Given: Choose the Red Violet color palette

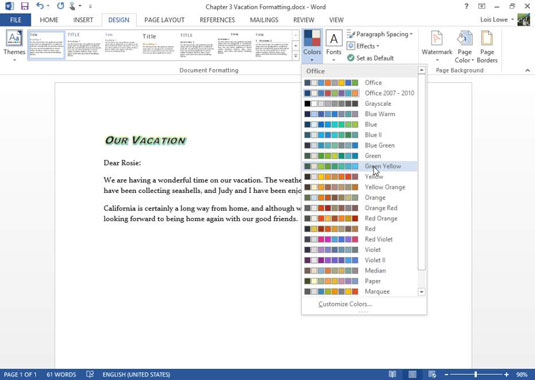Looking at the screenshot, I should tap(360, 239).
